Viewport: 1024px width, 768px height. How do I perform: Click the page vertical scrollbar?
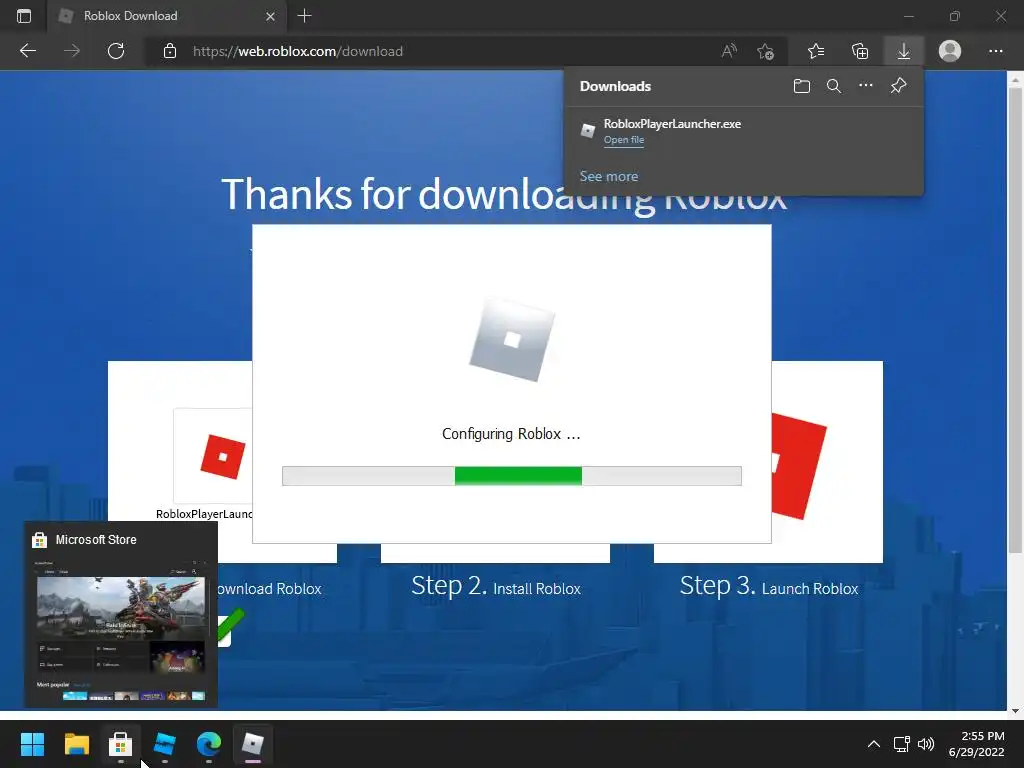tap(1015, 320)
